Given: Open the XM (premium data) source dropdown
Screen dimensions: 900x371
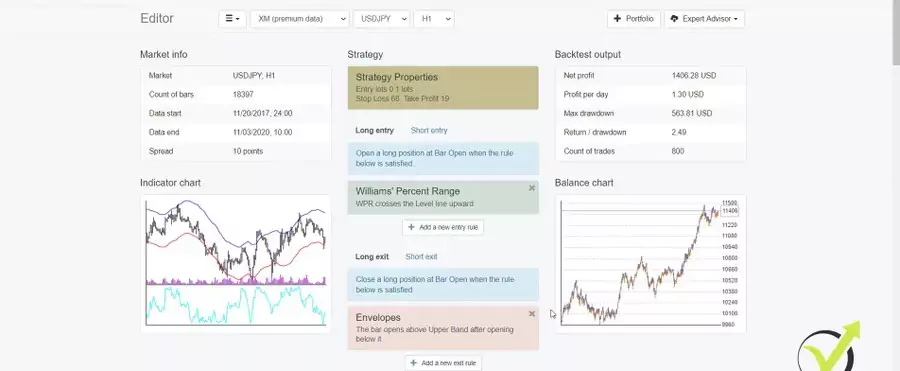Looking at the screenshot, I should click(x=300, y=19).
